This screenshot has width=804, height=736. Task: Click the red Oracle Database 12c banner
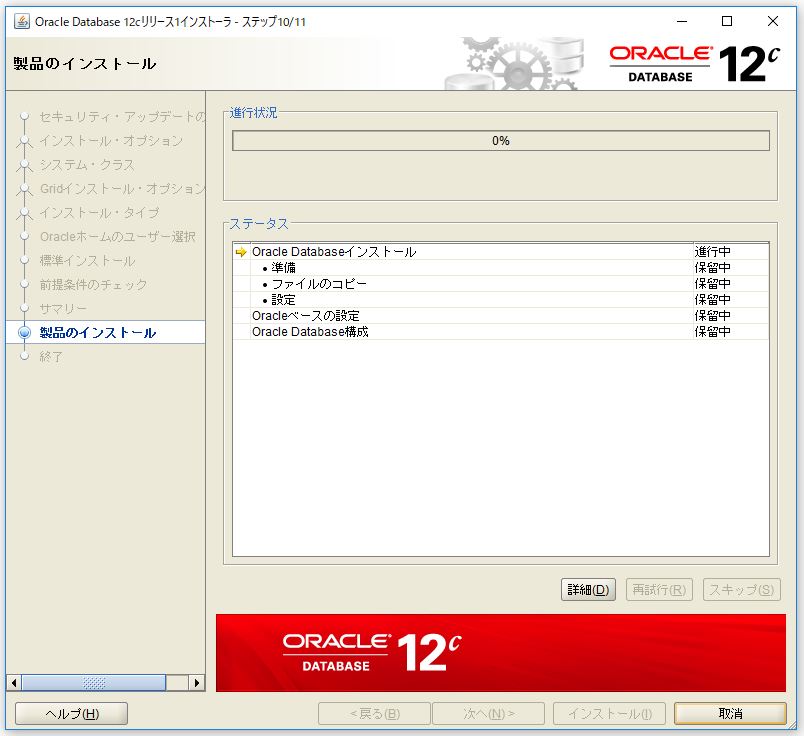click(x=500, y=652)
